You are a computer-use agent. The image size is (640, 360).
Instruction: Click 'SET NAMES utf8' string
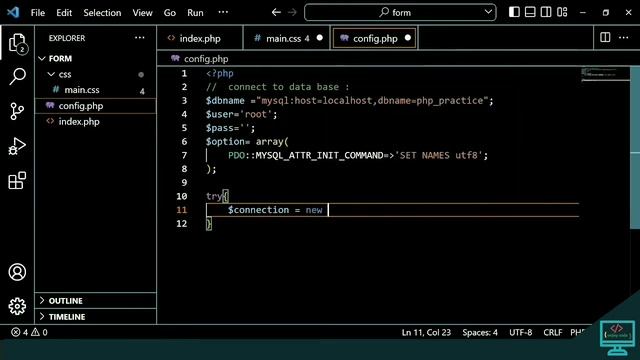439,155
